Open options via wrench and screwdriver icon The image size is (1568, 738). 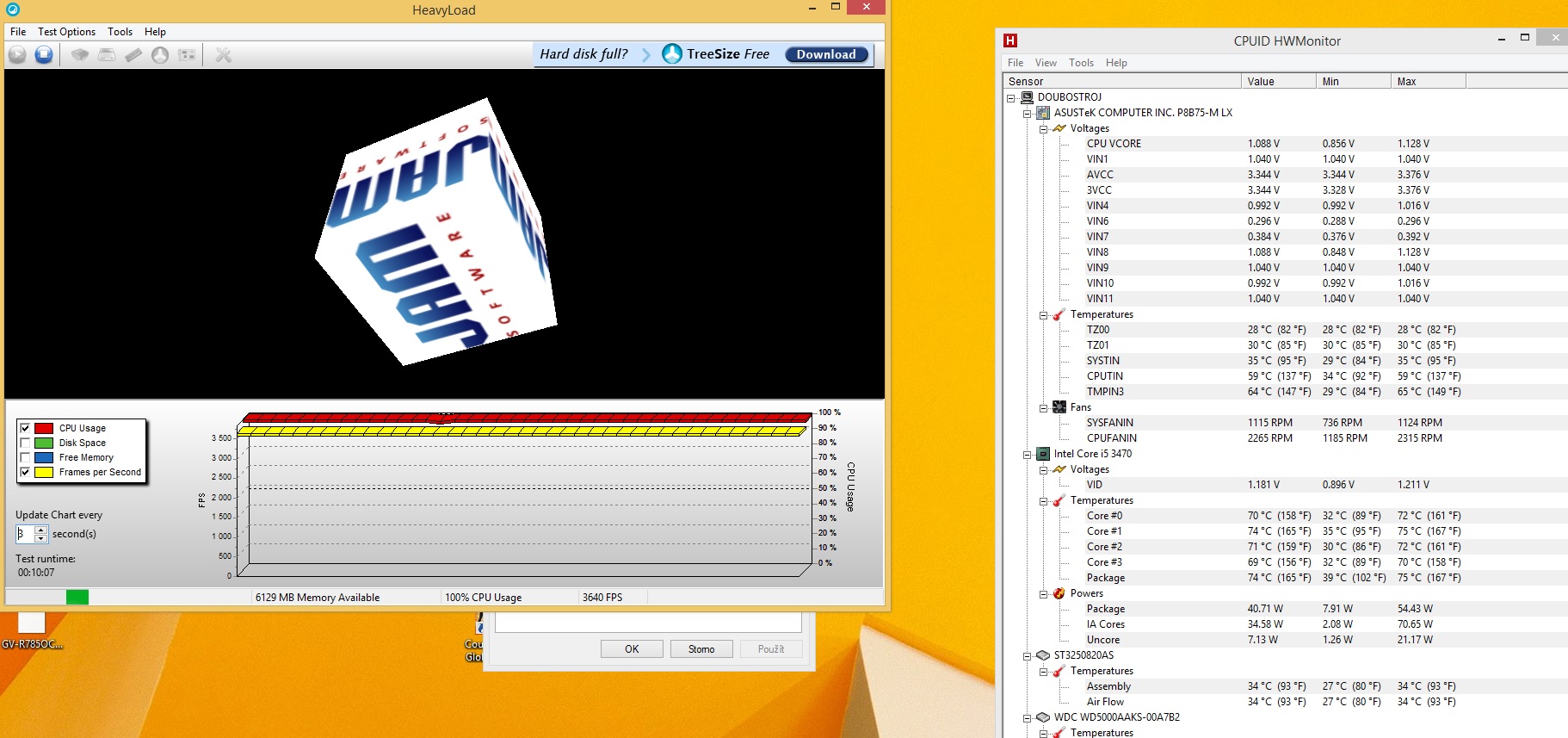pos(224,55)
